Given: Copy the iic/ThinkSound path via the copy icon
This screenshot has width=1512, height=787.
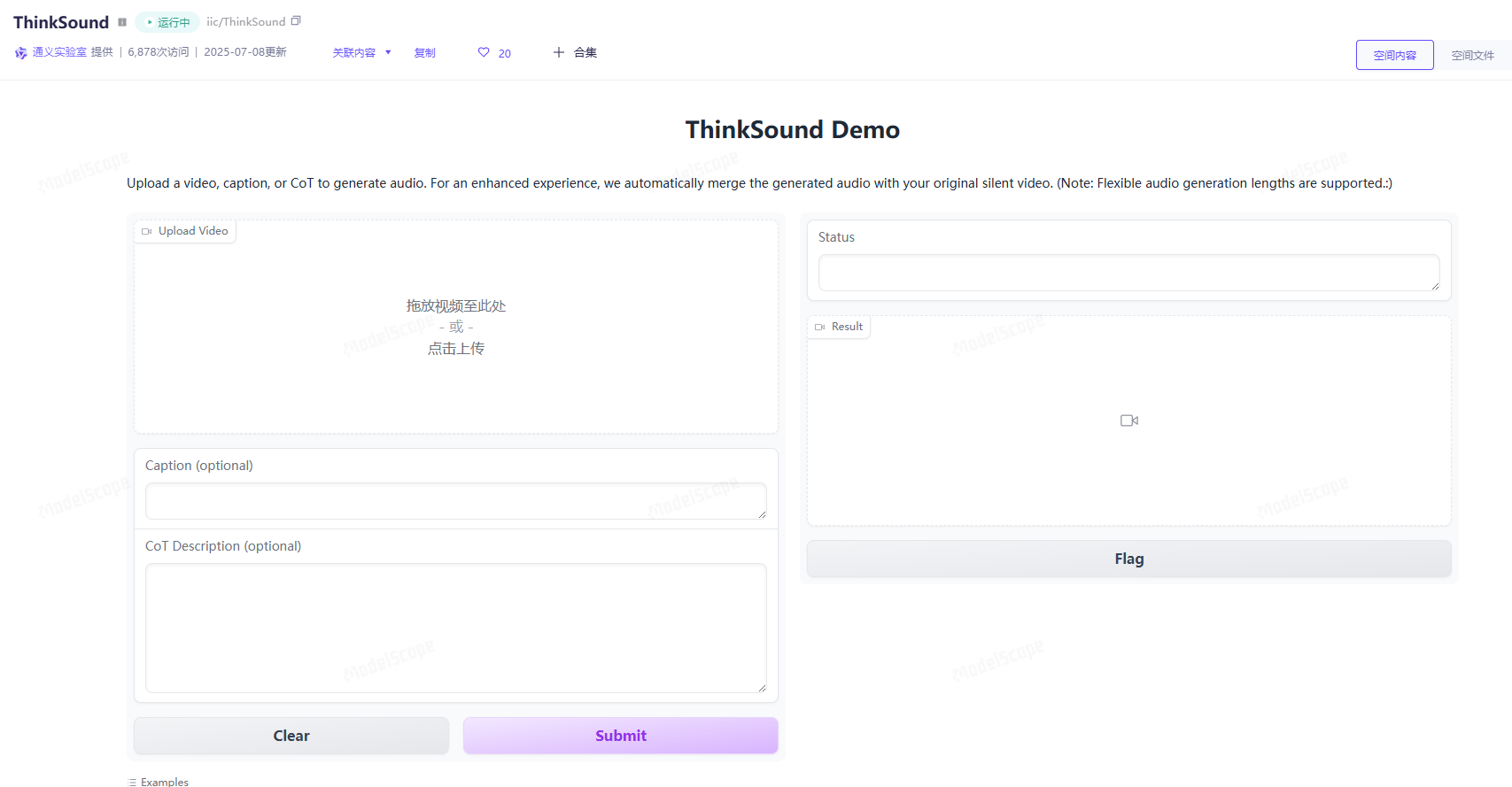Looking at the screenshot, I should [296, 20].
